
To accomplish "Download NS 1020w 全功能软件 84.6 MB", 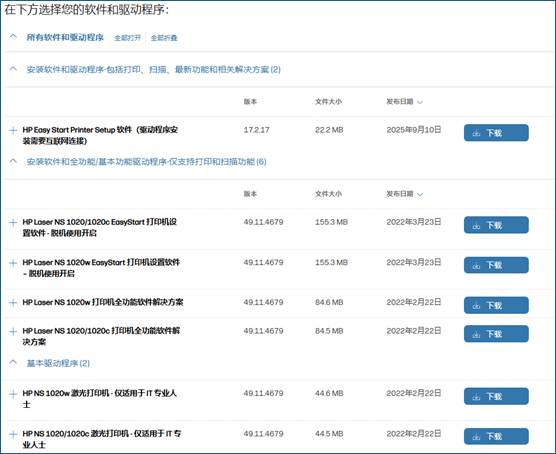I will (496, 305).
